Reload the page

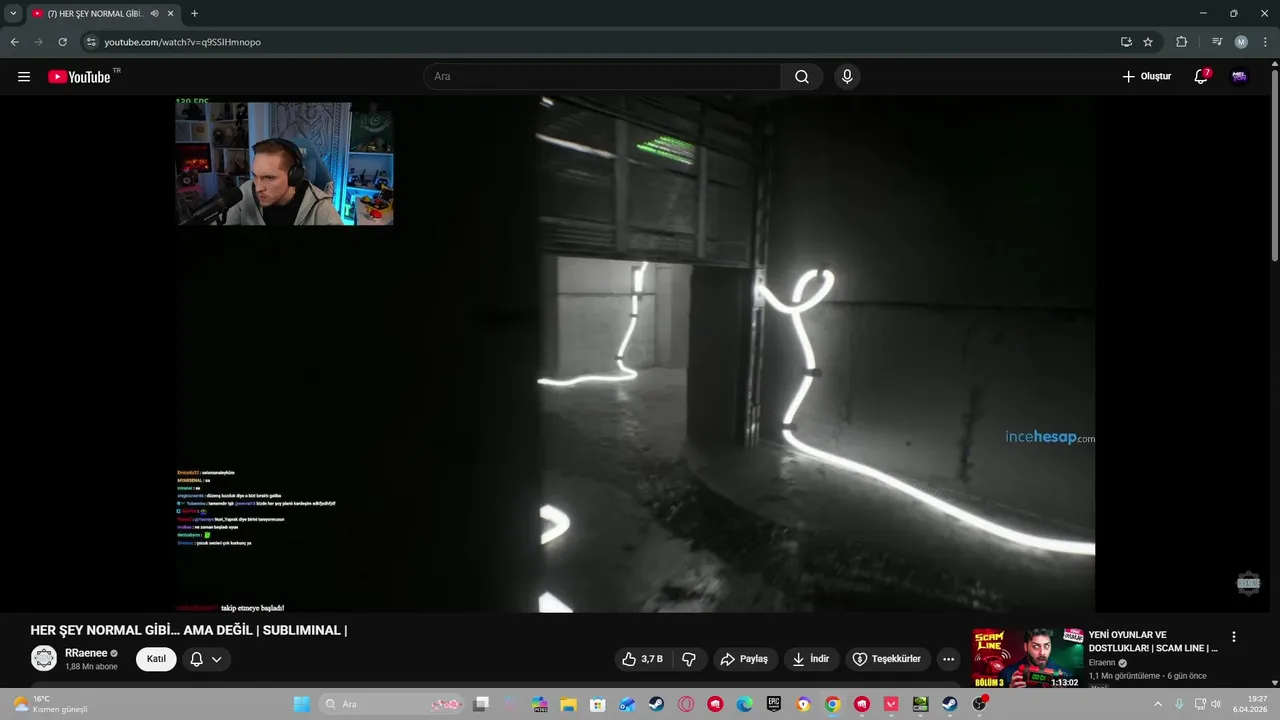coord(62,42)
